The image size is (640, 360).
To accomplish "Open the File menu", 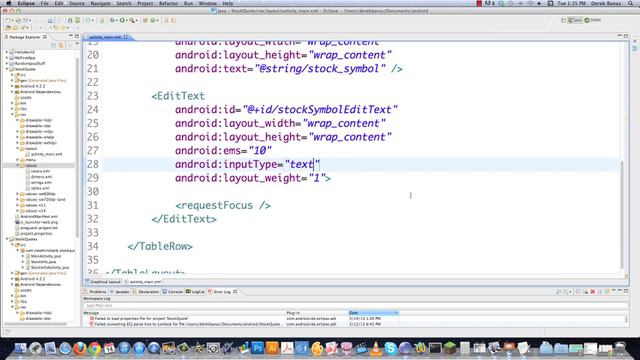I will [44, 3].
